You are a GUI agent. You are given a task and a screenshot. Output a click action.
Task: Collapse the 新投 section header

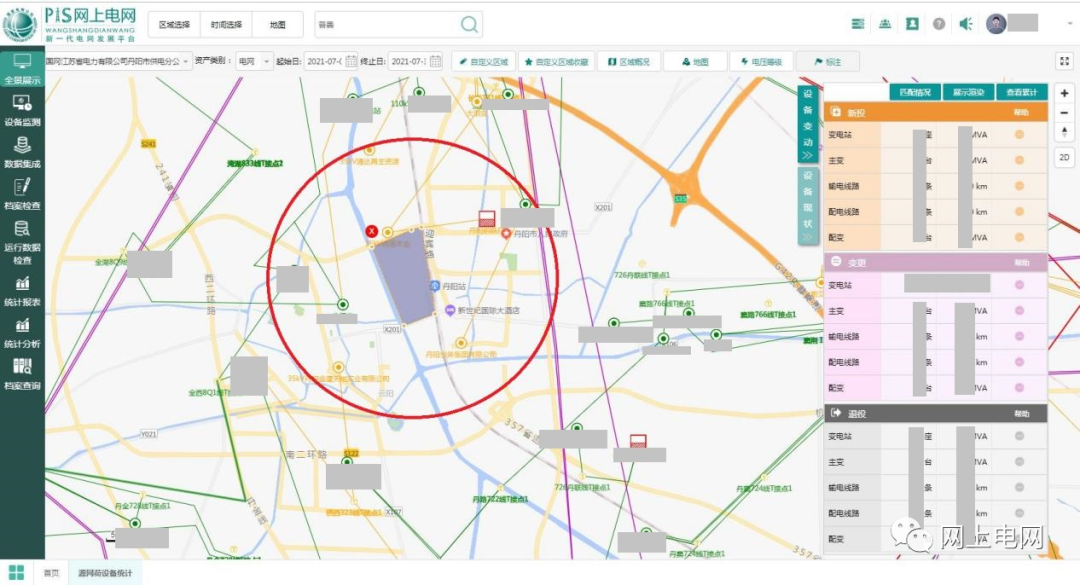click(x=935, y=112)
